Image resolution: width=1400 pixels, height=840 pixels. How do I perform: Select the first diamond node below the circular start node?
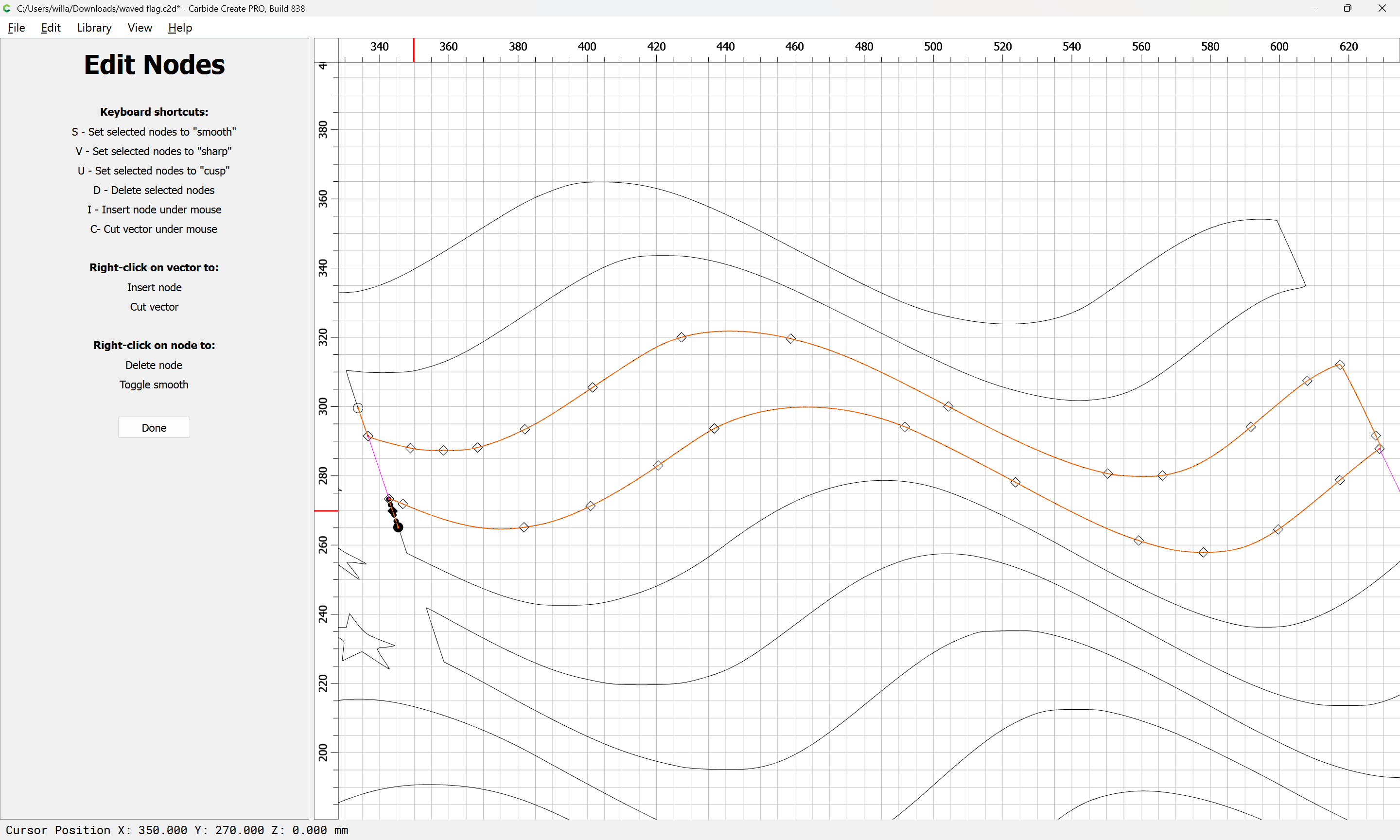click(368, 436)
